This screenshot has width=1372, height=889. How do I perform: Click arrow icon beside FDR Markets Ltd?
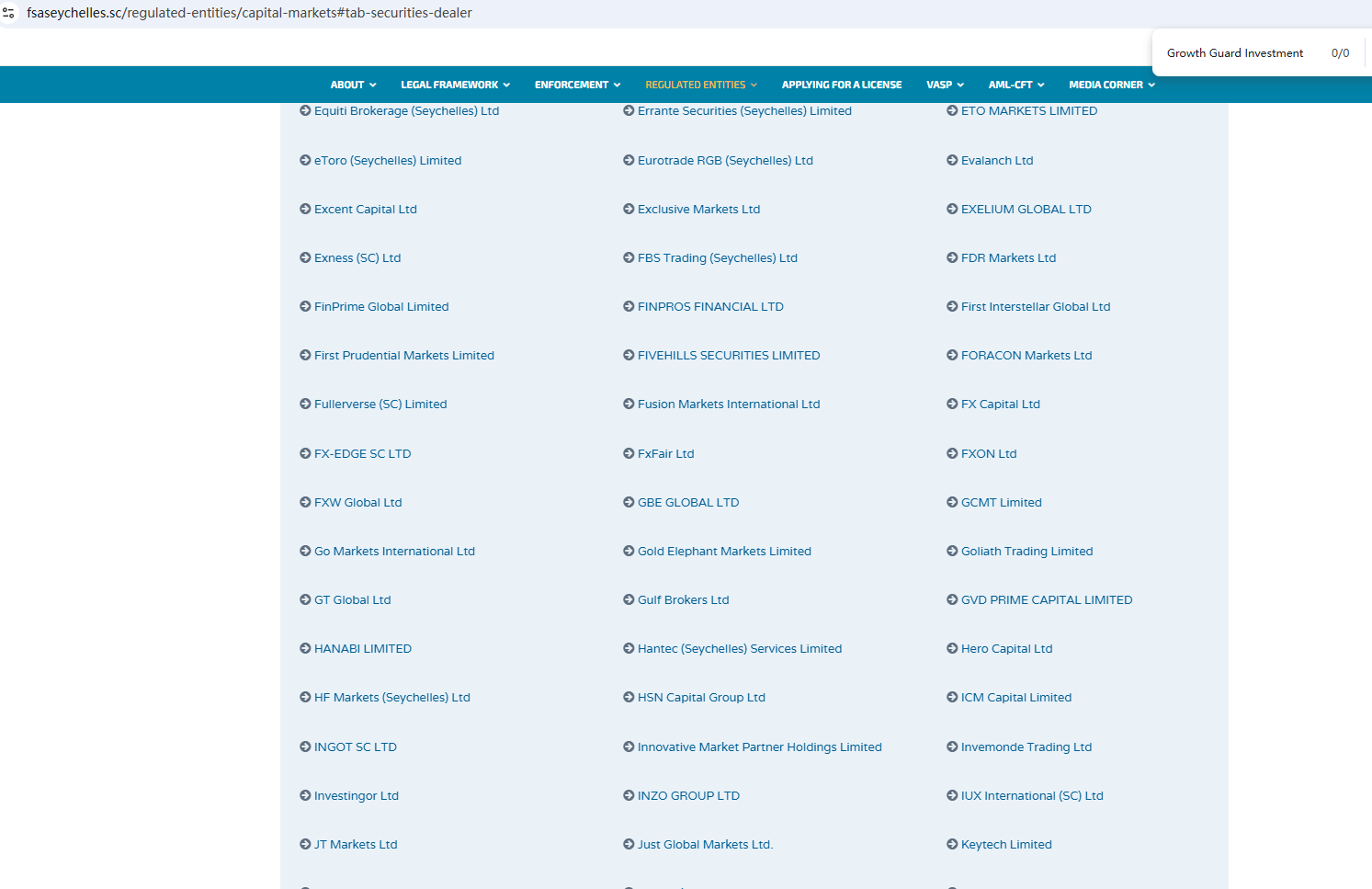click(x=952, y=257)
